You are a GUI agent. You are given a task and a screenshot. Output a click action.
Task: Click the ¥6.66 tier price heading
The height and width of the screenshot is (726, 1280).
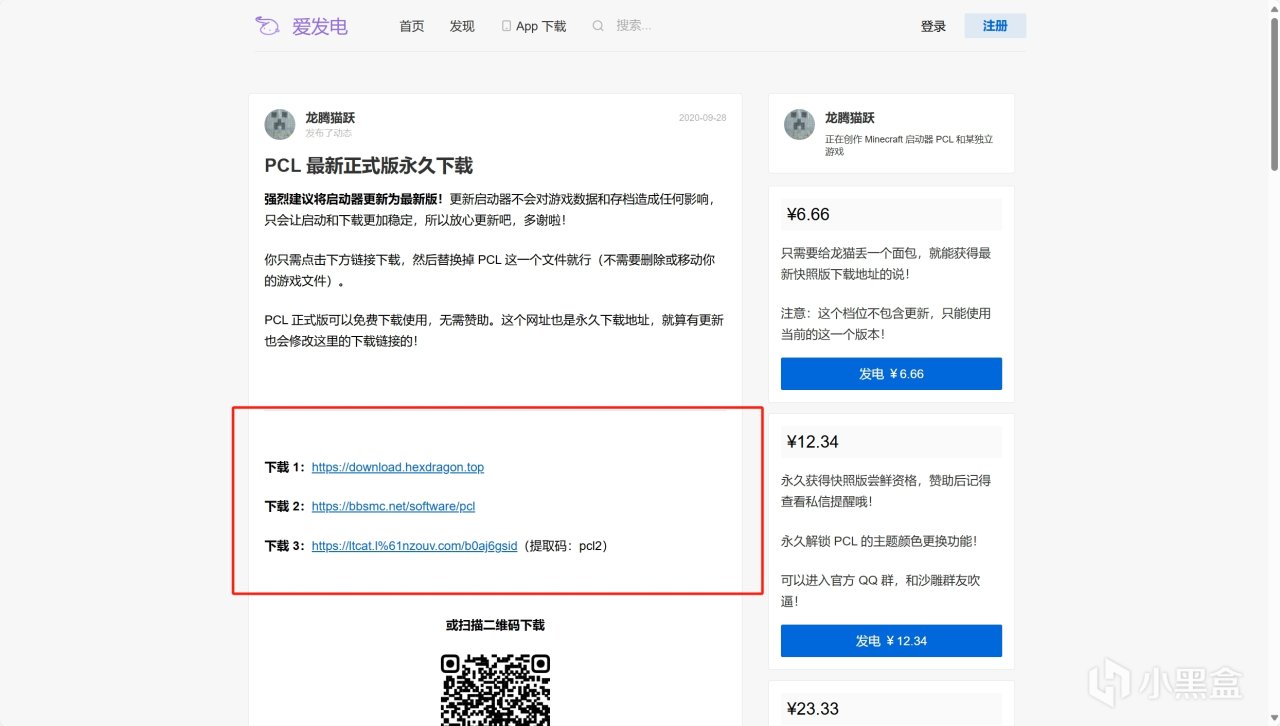click(808, 214)
